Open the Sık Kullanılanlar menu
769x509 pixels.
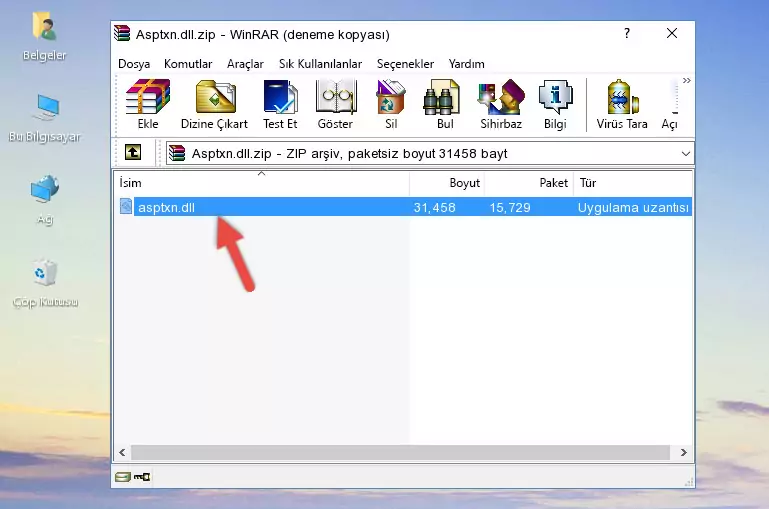320,64
